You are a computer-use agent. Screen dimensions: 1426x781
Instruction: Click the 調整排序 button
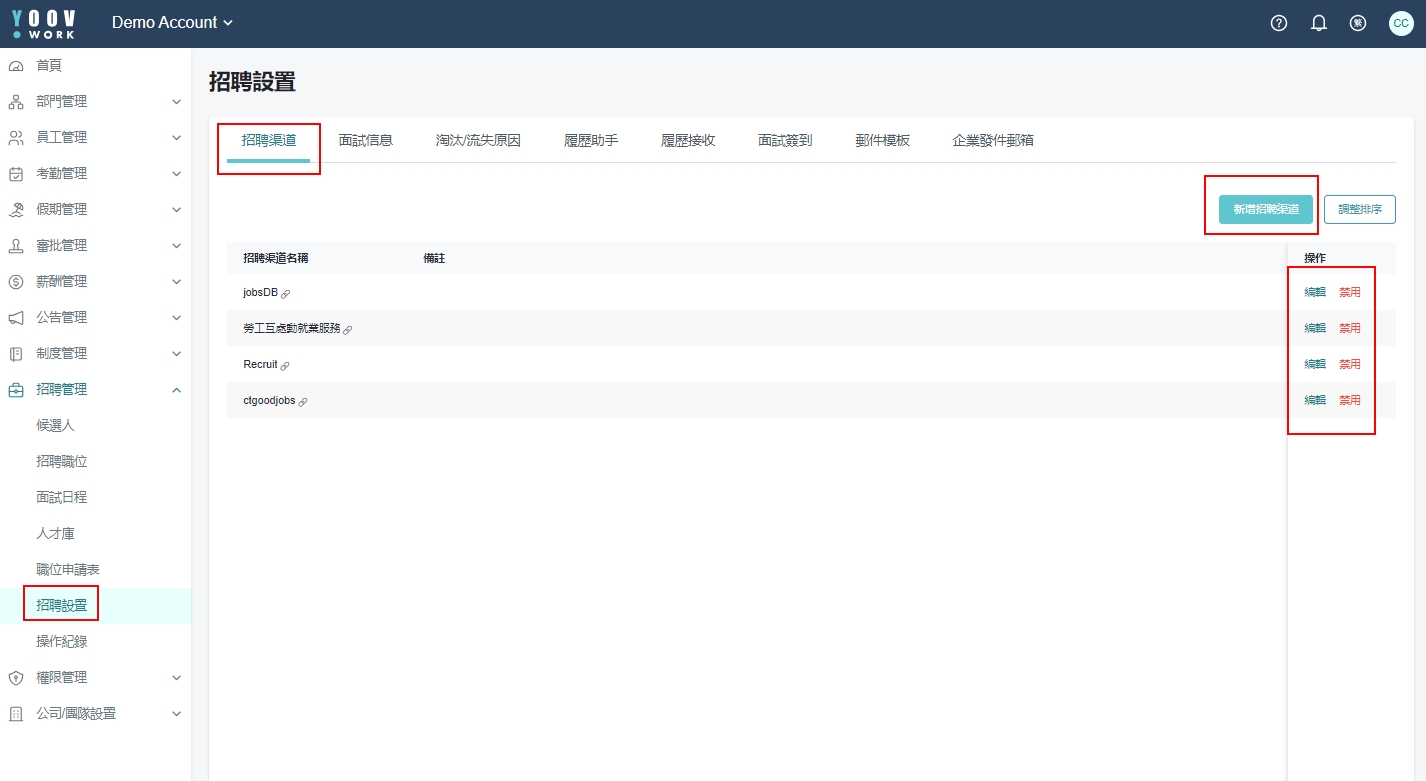pyautogui.click(x=1359, y=209)
